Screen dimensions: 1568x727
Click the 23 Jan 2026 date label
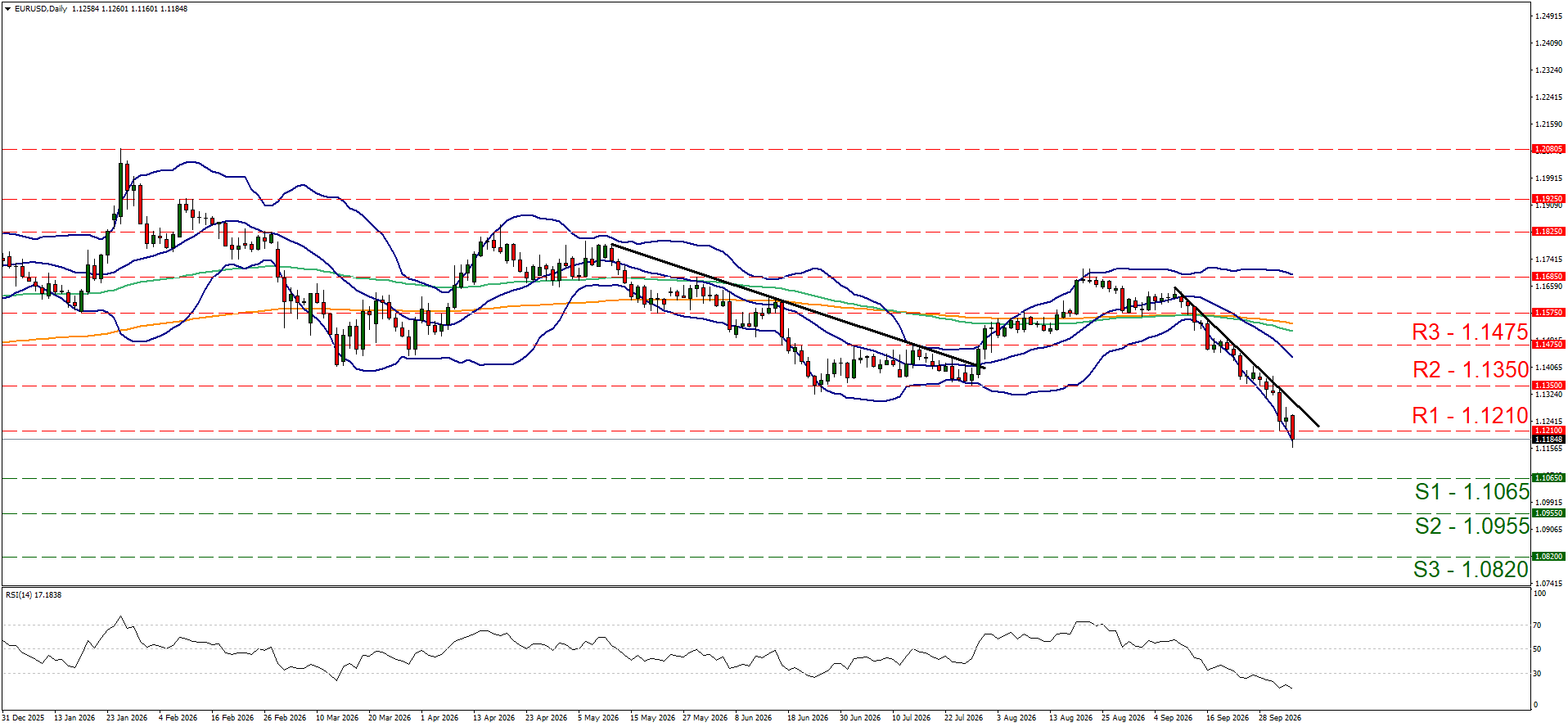point(127,718)
